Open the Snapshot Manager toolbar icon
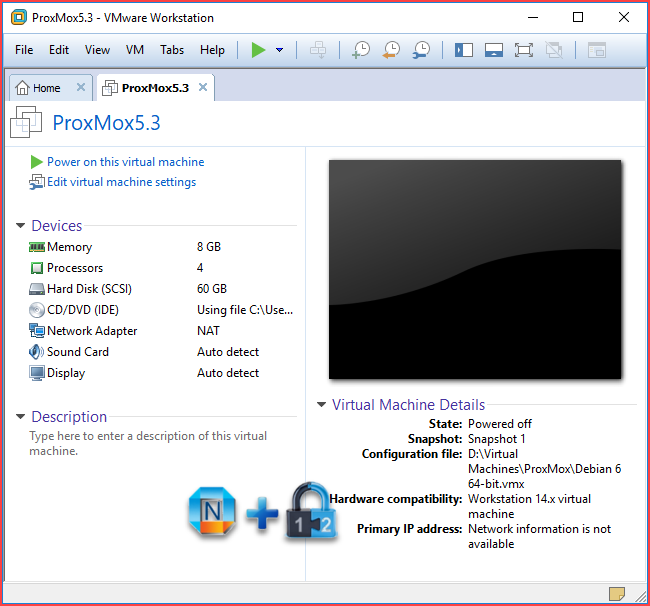Image resolution: width=650 pixels, height=606 pixels. click(422, 50)
